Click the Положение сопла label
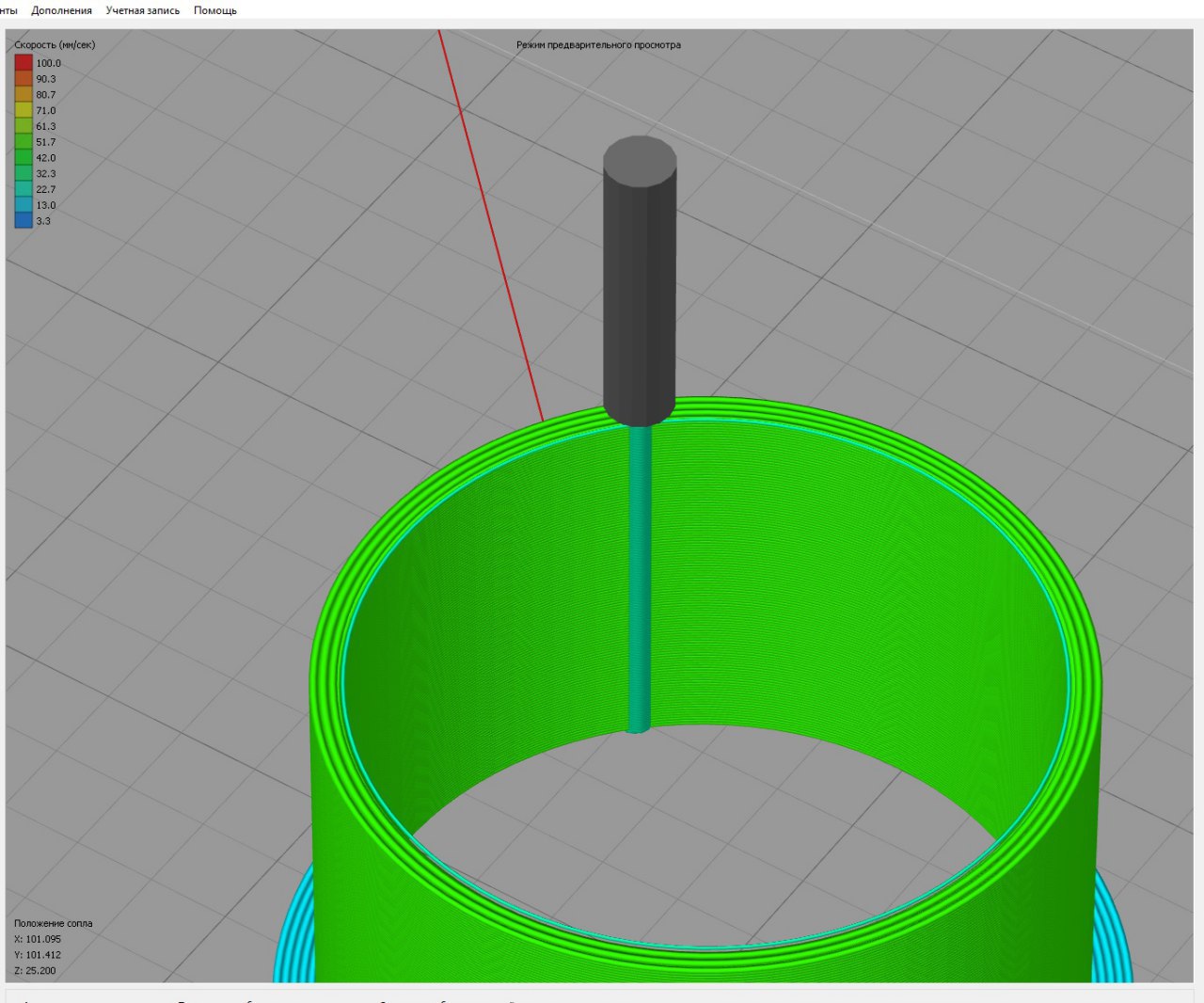Screen dimensions: 1204x1003 pos(54,923)
